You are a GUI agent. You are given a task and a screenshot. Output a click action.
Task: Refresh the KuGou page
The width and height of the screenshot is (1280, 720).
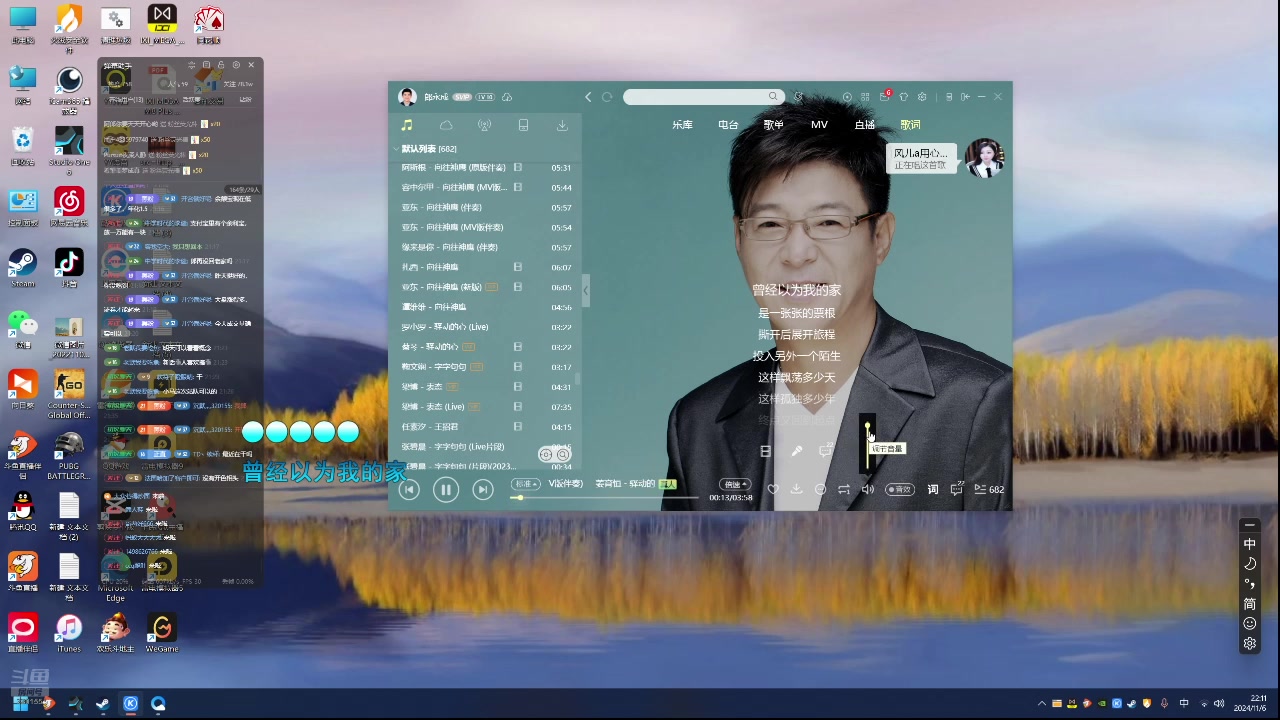pyautogui.click(x=607, y=97)
